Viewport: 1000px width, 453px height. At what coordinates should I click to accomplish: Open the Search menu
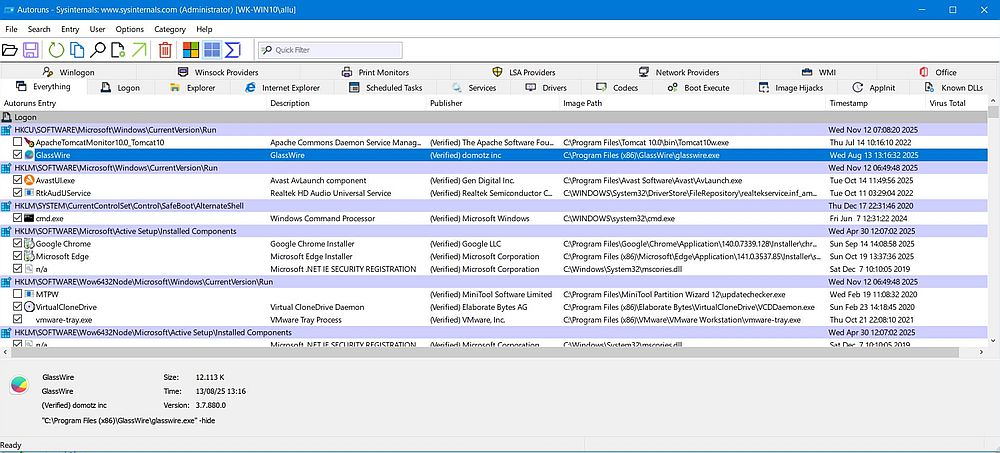coord(39,29)
